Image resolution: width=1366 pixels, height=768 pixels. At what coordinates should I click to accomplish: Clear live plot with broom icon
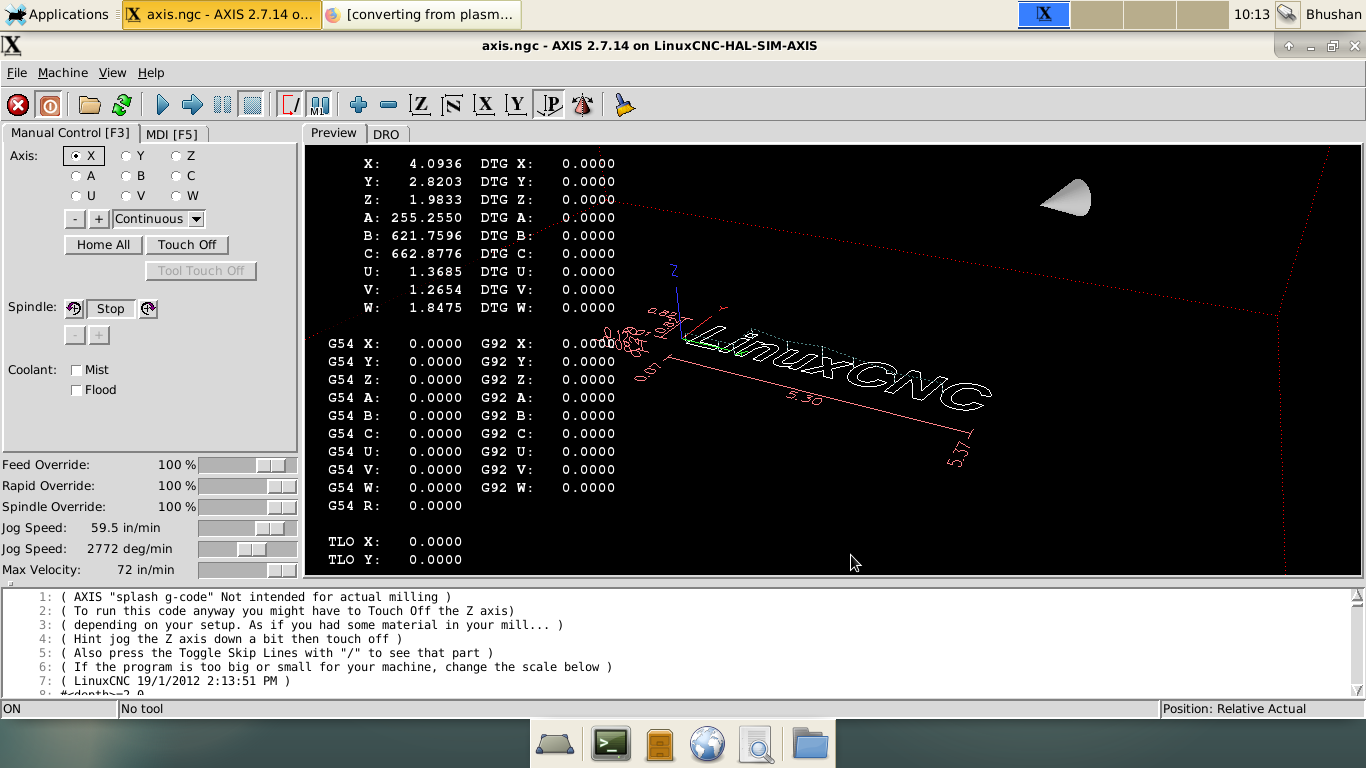point(625,105)
